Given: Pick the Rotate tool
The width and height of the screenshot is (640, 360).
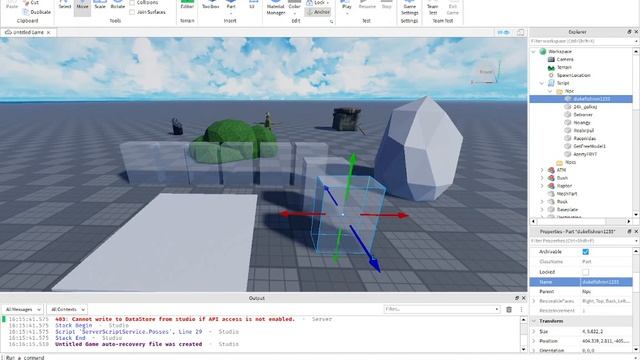Looking at the screenshot, I should (x=118, y=6).
